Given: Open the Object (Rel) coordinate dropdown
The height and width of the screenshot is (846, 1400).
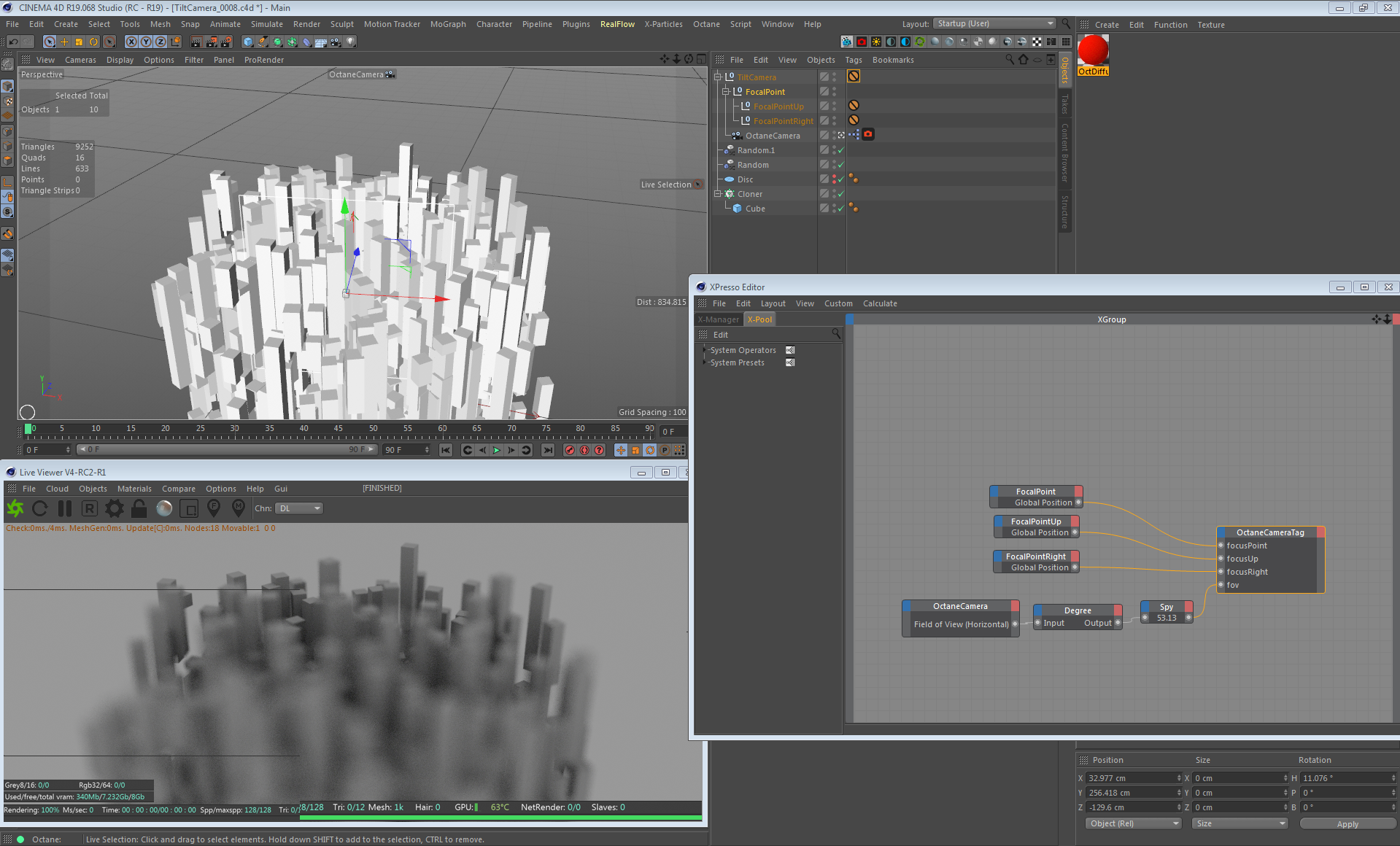Looking at the screenshot, I should click(x=1133, y=823).
